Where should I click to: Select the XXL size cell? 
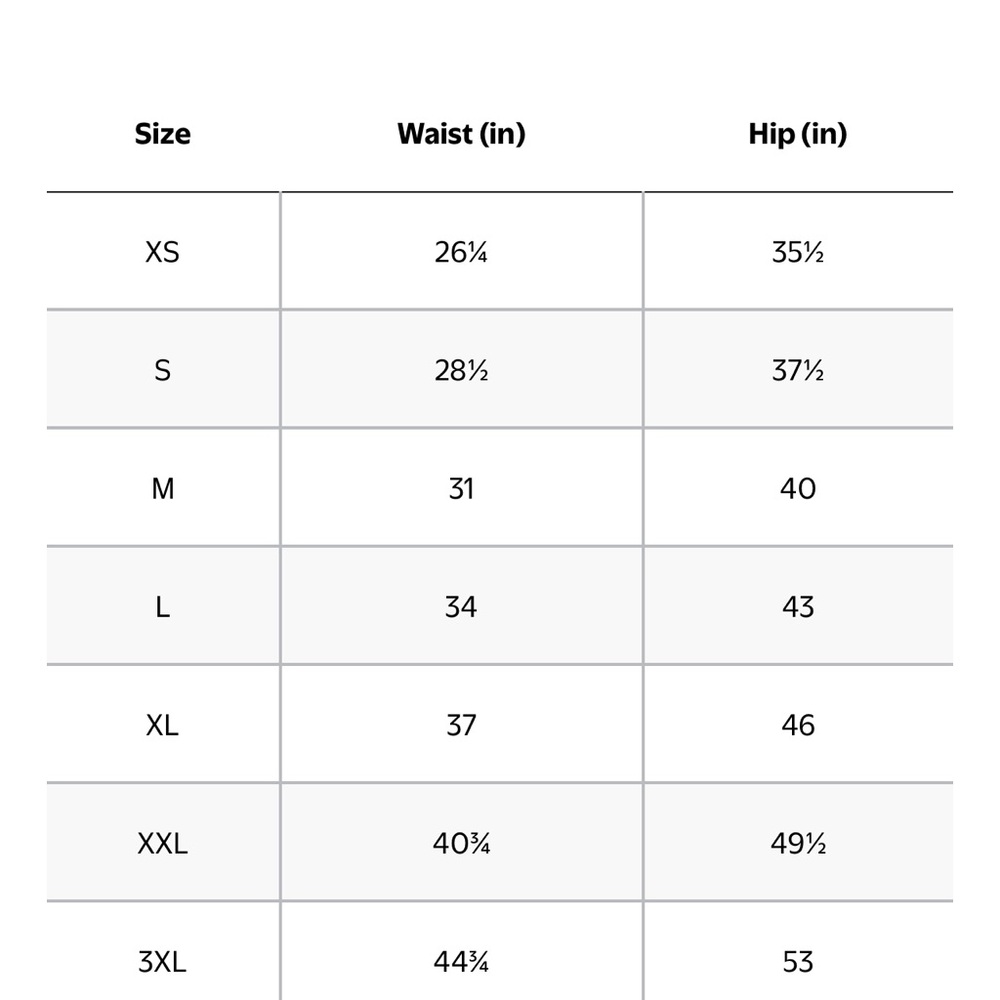tap(163, 844)
